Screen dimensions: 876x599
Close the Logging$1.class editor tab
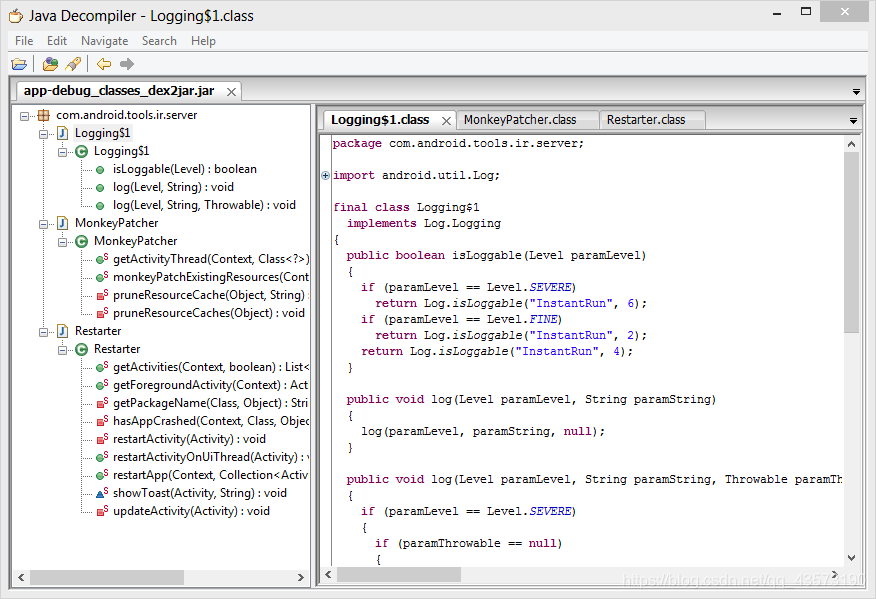(446, 121)
